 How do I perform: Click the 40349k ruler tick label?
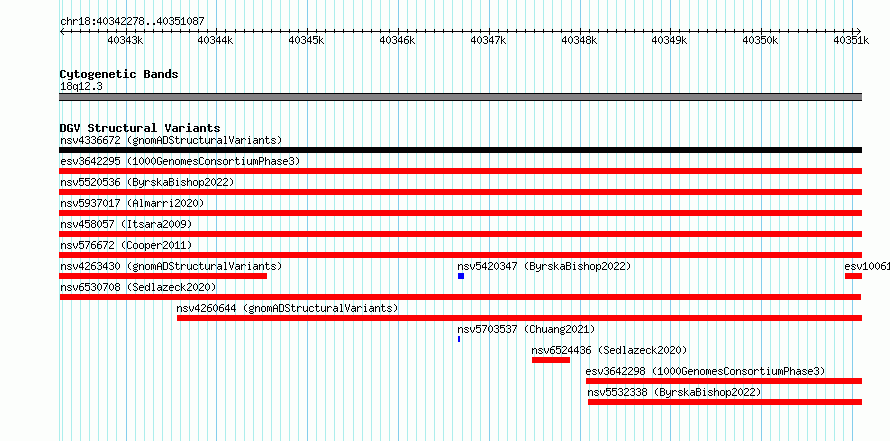click(x=670, y=40)
